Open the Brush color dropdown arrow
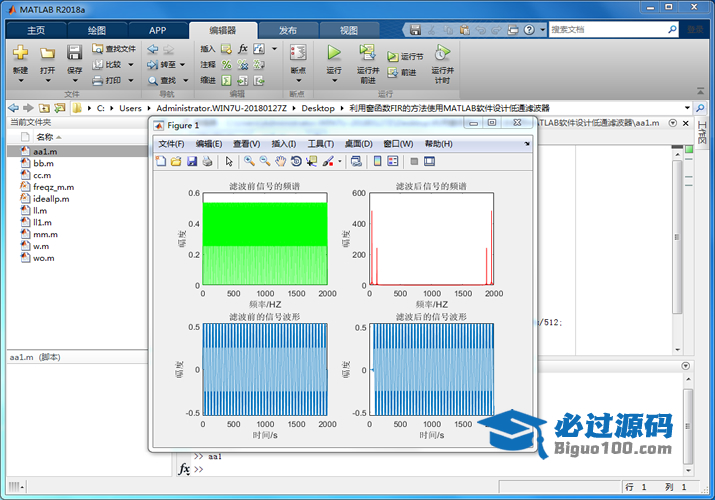This screenshot has height=500, width=715. pos(340,161)
